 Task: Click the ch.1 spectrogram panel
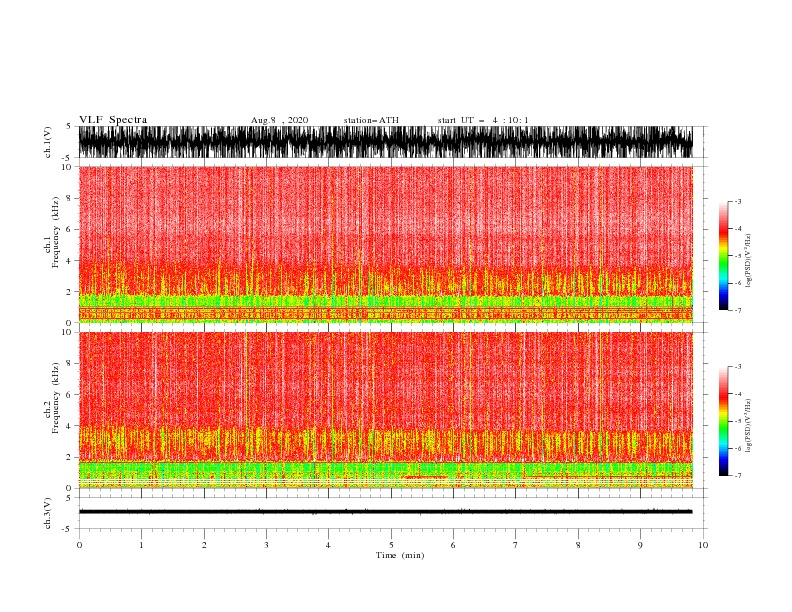point(385,244)
